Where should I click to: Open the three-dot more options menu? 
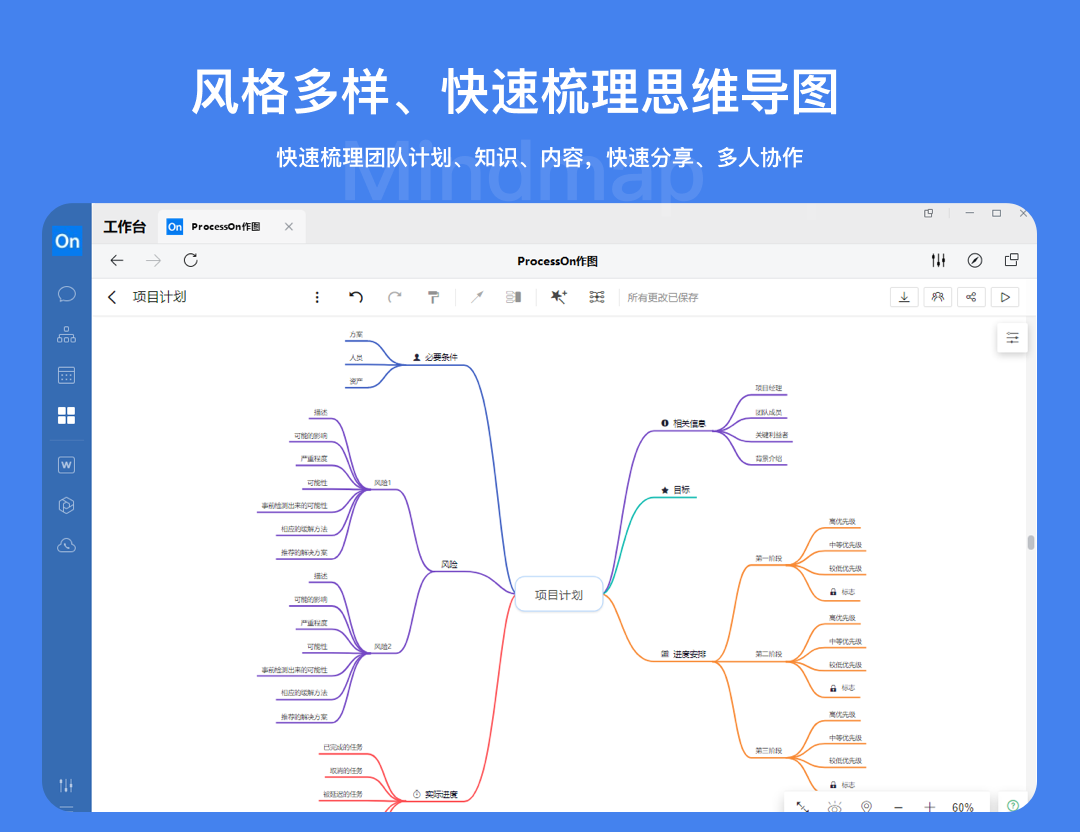pyautogui.click(x=317, y=297)
